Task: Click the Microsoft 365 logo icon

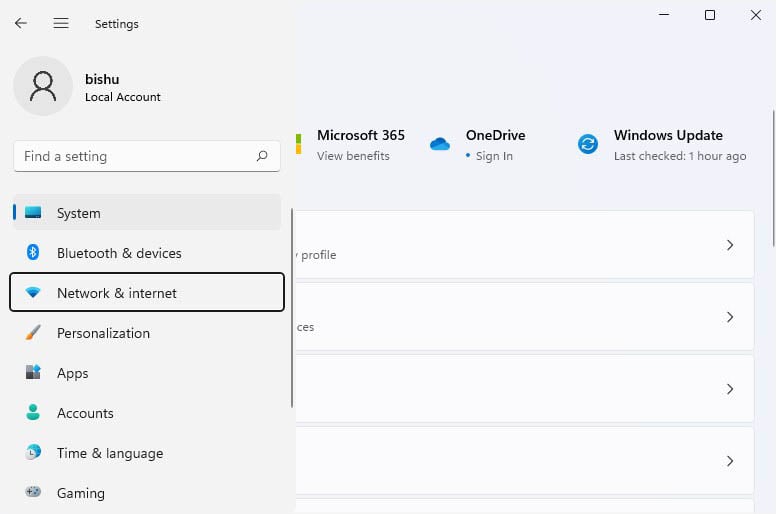Action: click(x=298, y=144)
